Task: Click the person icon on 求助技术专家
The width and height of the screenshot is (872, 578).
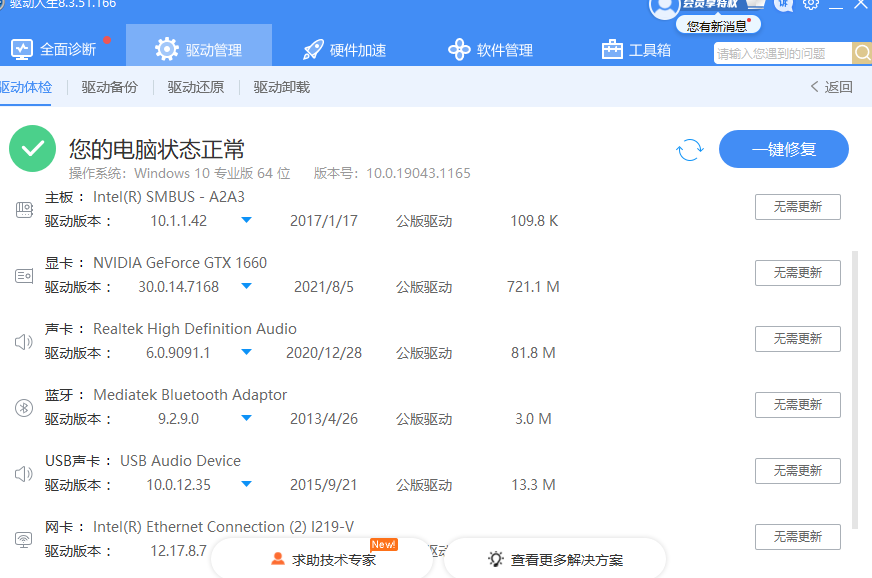Action: coord(278,559)
